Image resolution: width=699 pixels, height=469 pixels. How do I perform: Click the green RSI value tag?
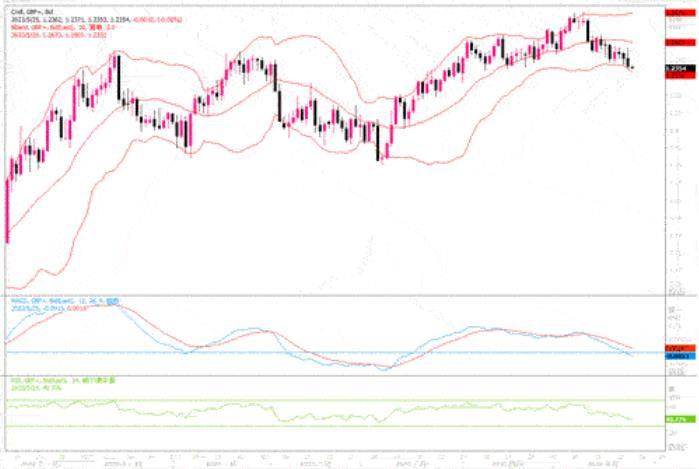point(680,420)
